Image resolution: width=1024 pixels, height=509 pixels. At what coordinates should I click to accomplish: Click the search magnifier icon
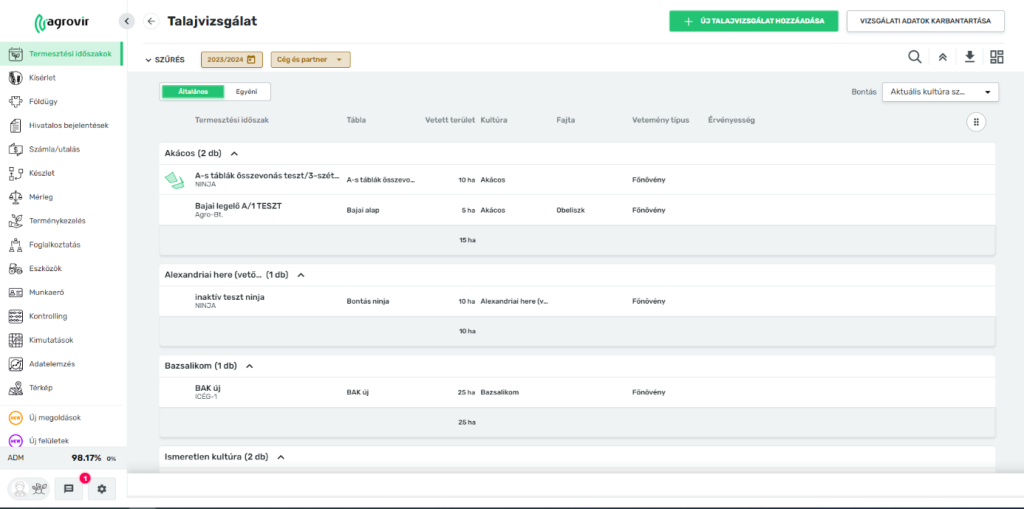tap(915, 58)
